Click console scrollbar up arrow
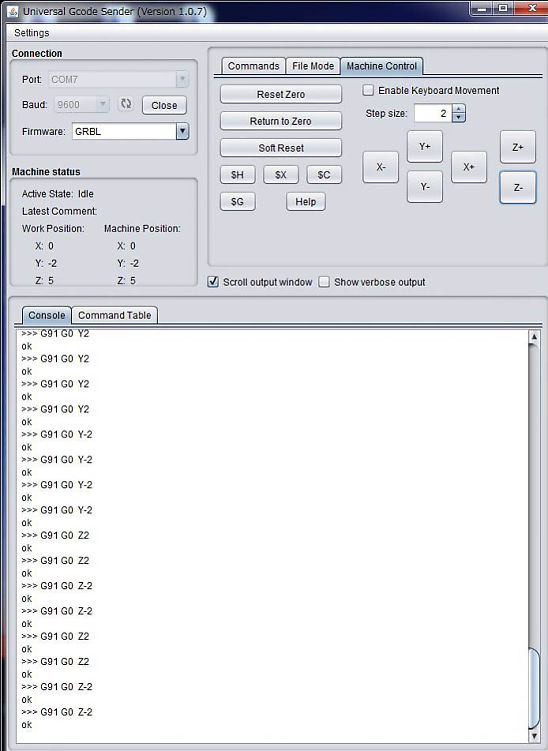548x751 pixels. click(x=534, y=337)
